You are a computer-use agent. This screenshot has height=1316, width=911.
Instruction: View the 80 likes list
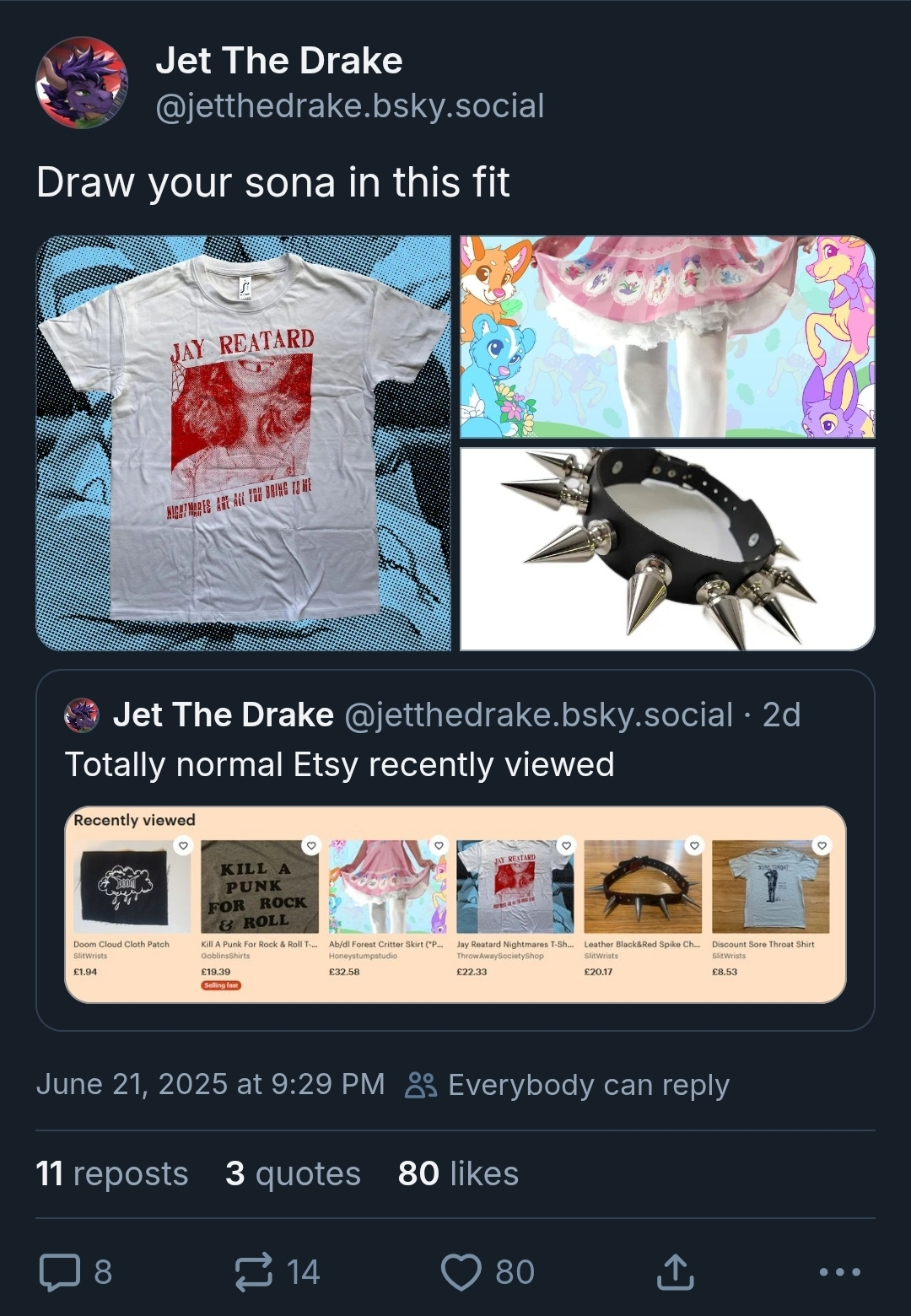coord(458,1173)
